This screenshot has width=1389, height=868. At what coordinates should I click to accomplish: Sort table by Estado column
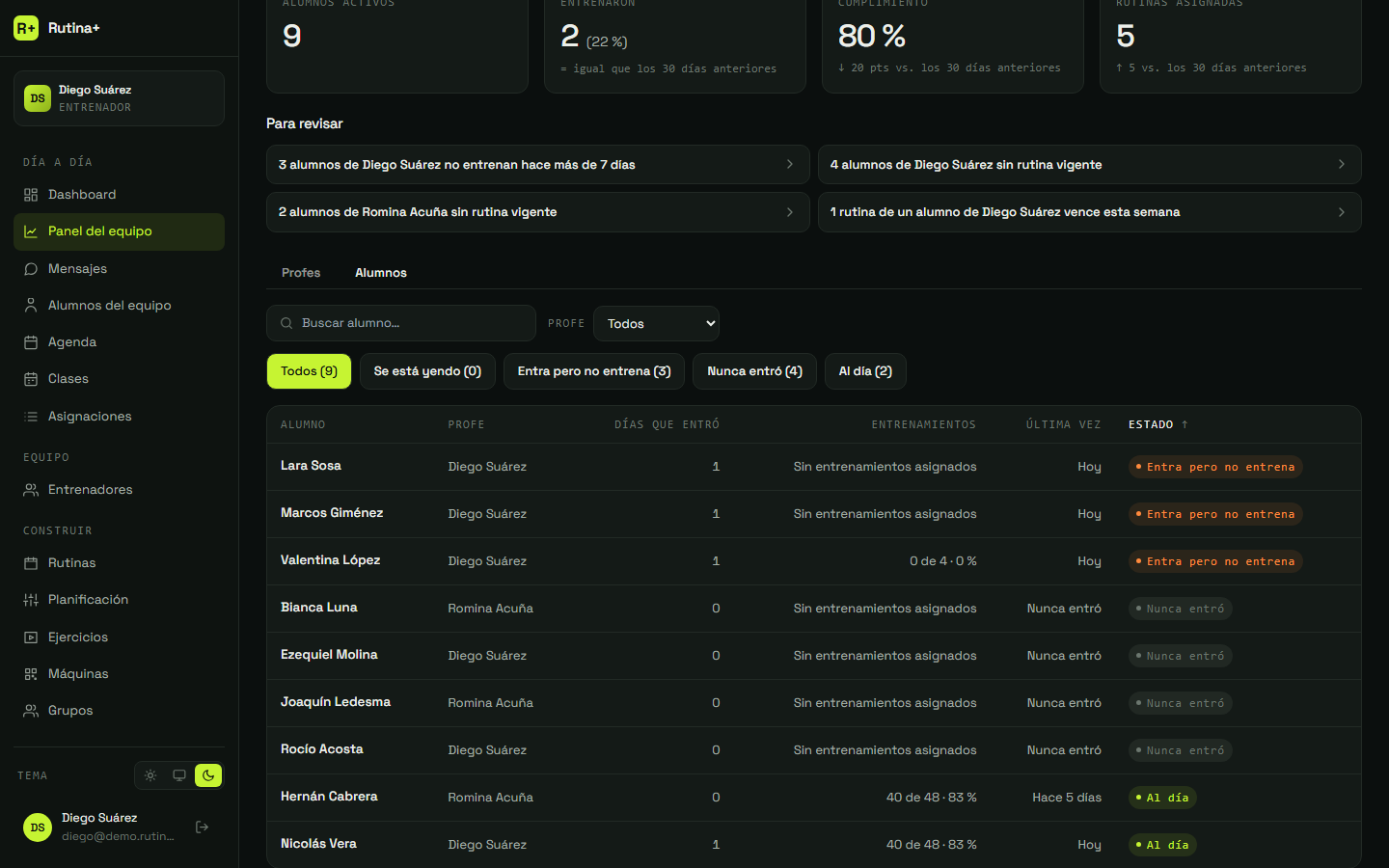1157,424
